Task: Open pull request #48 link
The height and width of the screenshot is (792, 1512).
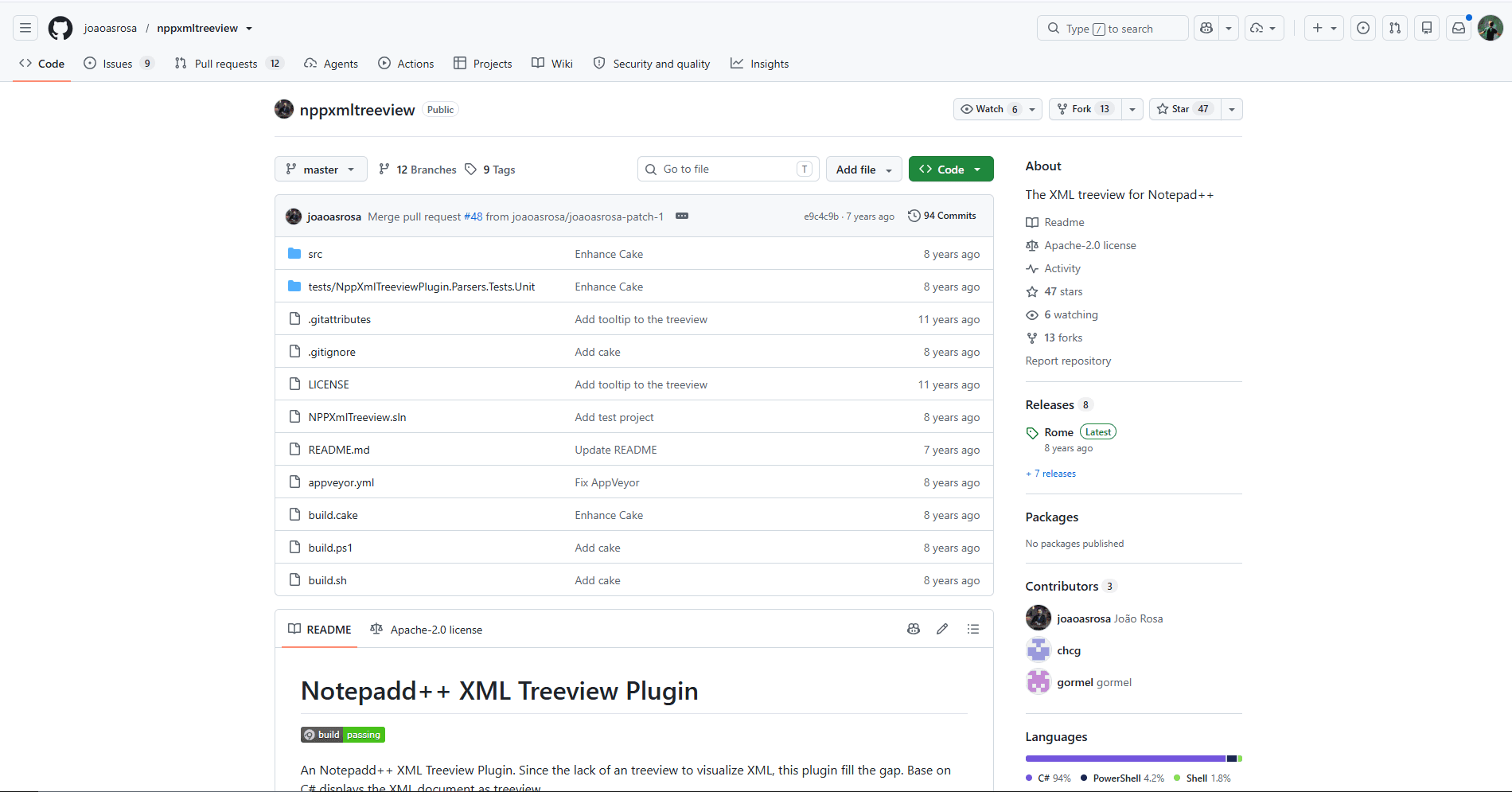Action: click(473, 217)
